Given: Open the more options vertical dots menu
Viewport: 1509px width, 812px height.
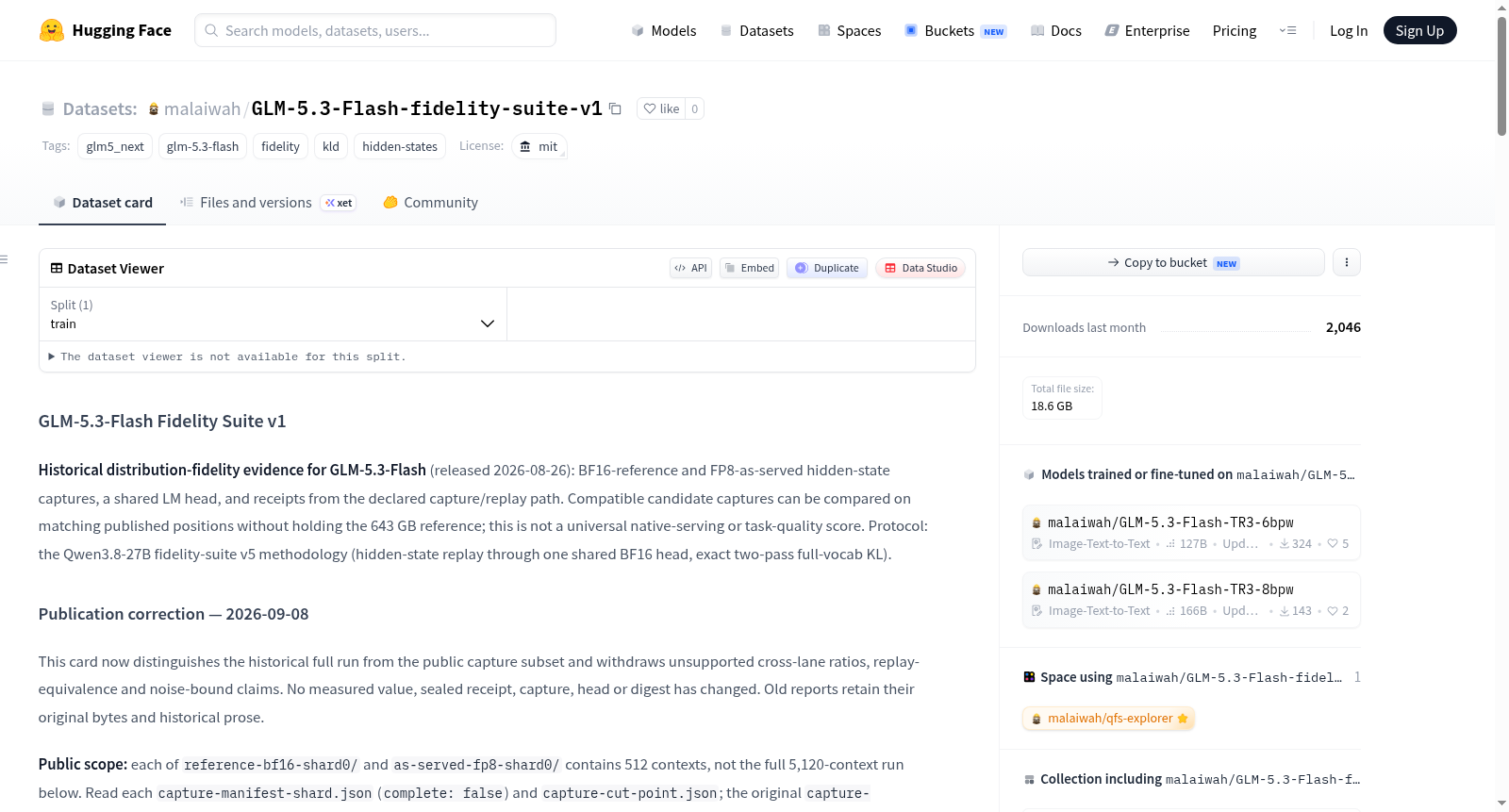Looking at the screenshot, I should [x=1347, y=262].
